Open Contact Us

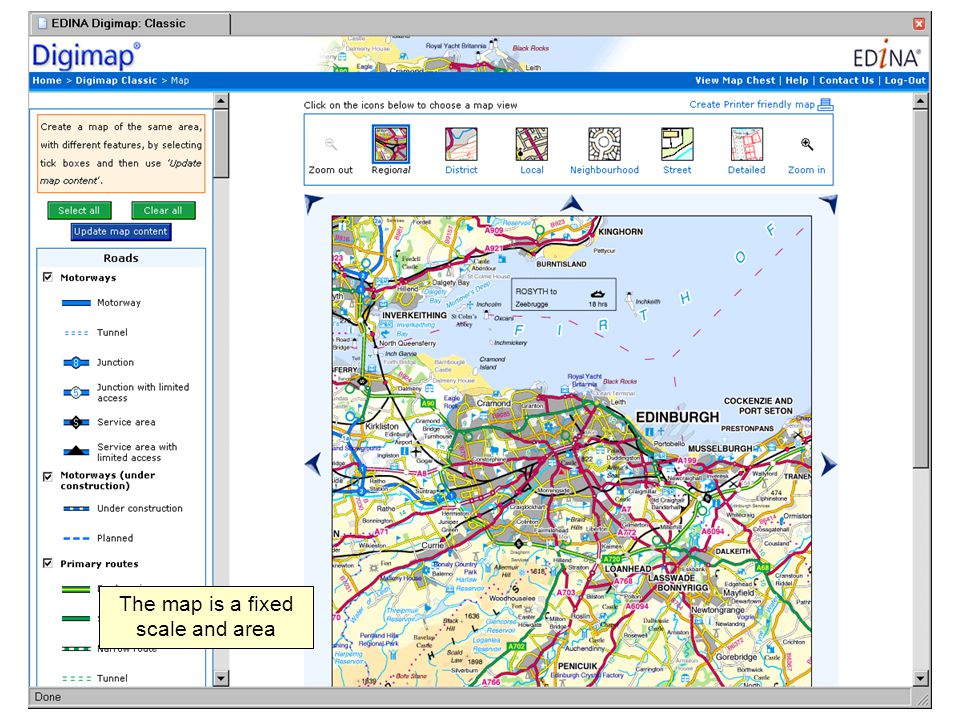(x=847, y=80)
